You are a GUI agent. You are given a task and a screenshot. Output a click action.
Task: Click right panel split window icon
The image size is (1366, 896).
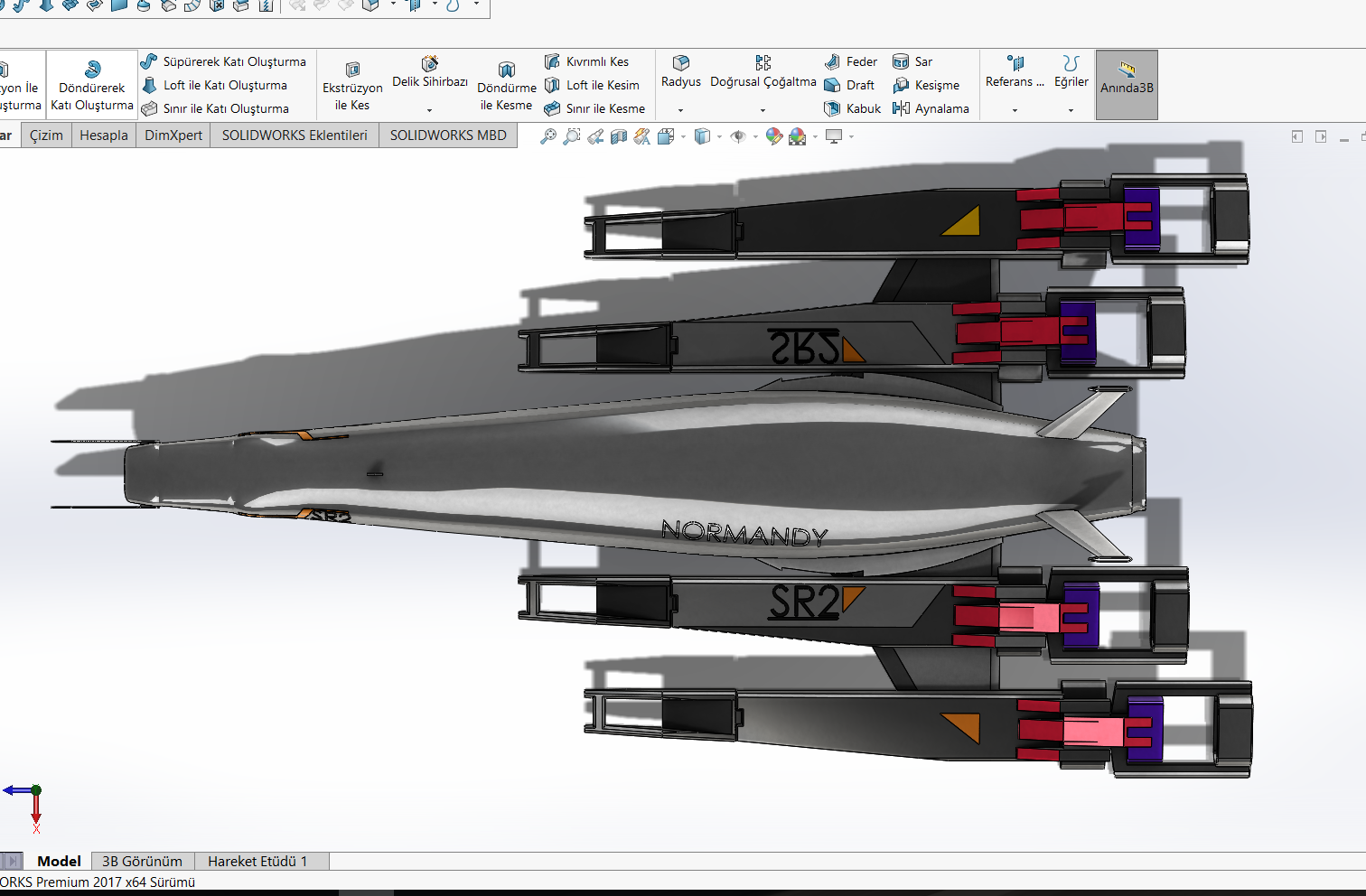1321,136
